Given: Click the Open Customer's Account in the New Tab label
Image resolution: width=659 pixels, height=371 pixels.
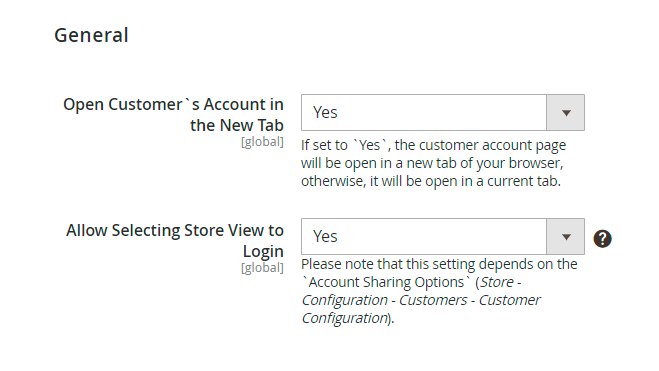Looking at the screenshot, I should click(x=173, y=114).
